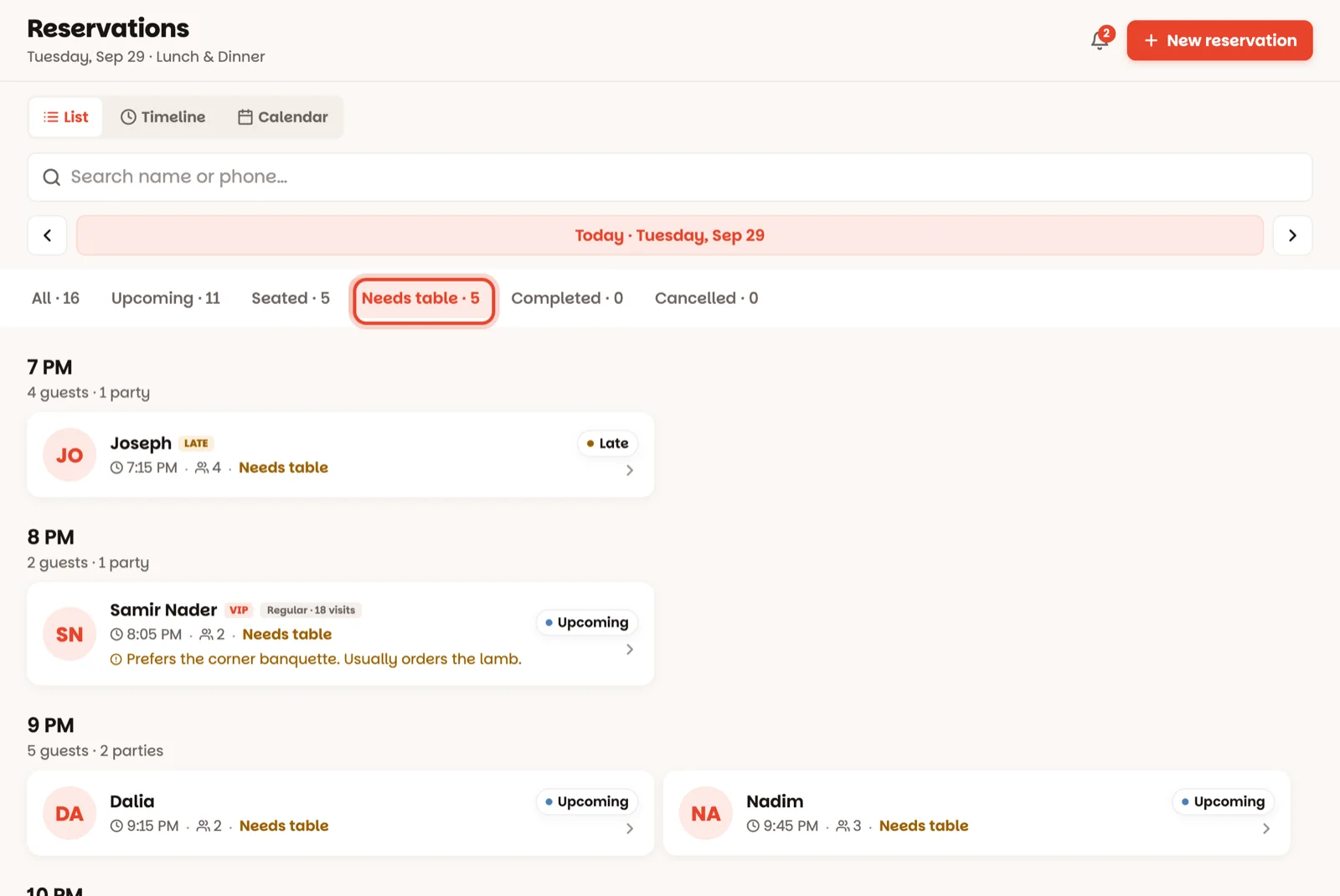Click the party size icon on Nadim's card

pyautogui.click(x=843, y=826)
